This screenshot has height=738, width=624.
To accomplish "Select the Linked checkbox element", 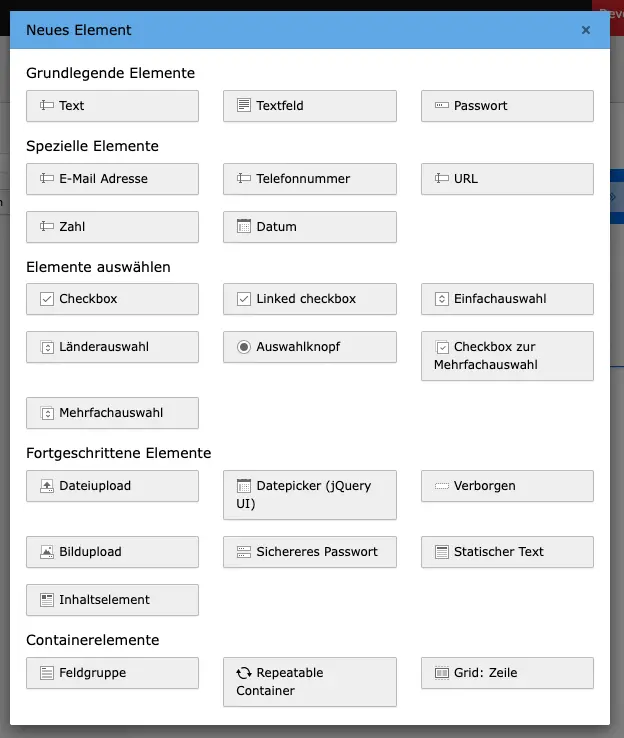I will [x=309, y=299].
